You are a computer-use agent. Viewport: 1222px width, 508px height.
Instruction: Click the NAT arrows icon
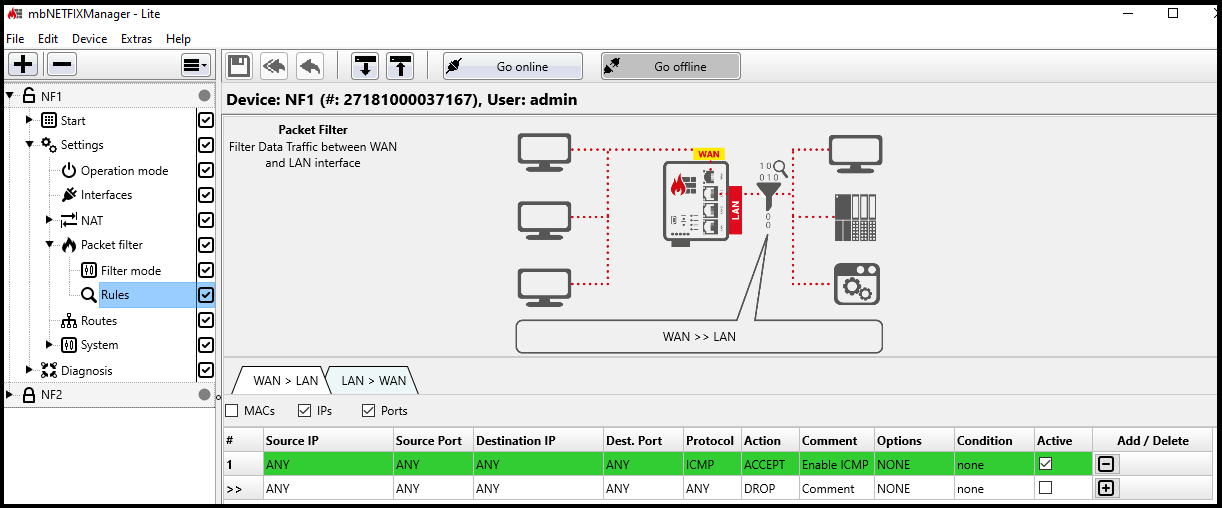click(x=69, y=220)
